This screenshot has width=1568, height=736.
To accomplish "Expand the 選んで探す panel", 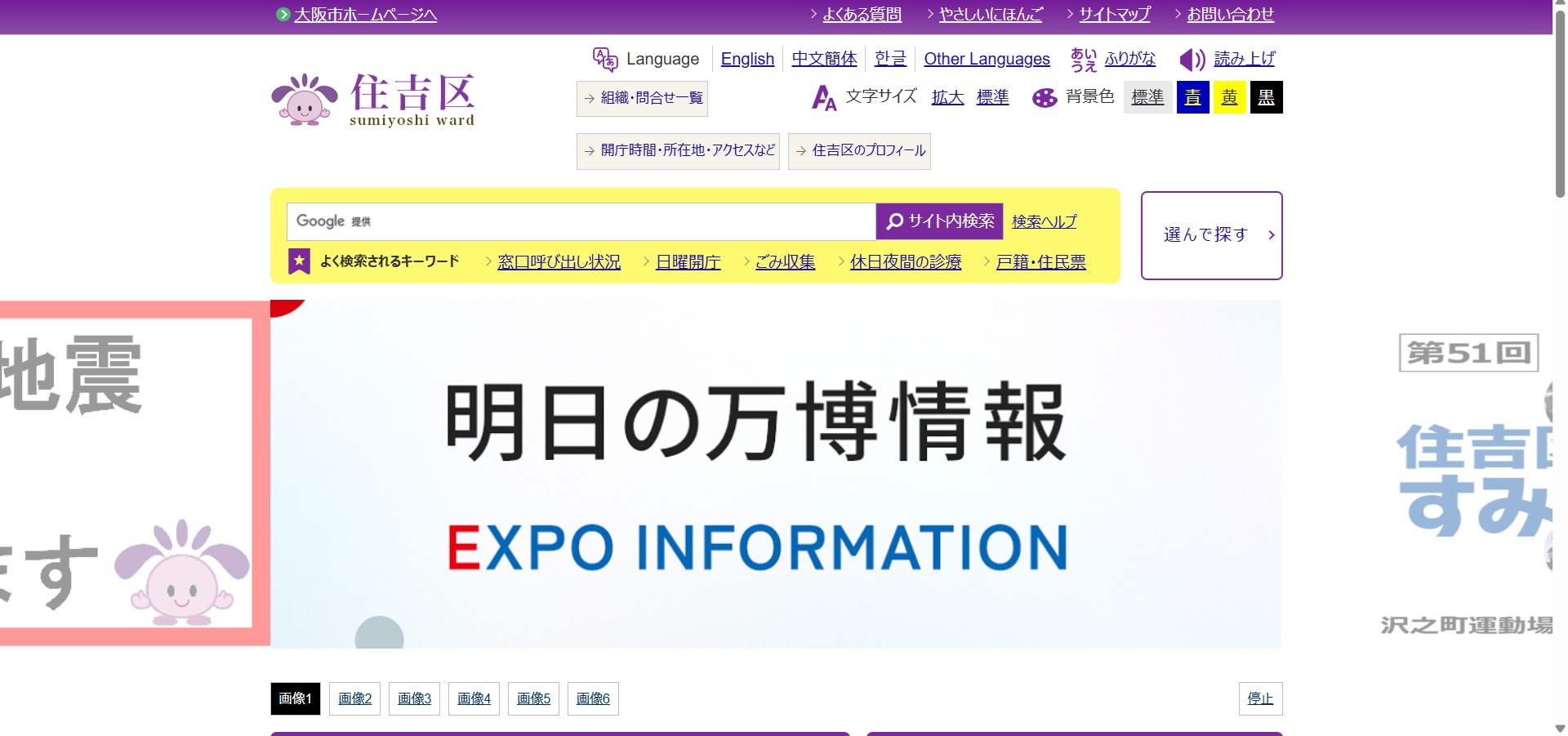I will pos(1211,235).
